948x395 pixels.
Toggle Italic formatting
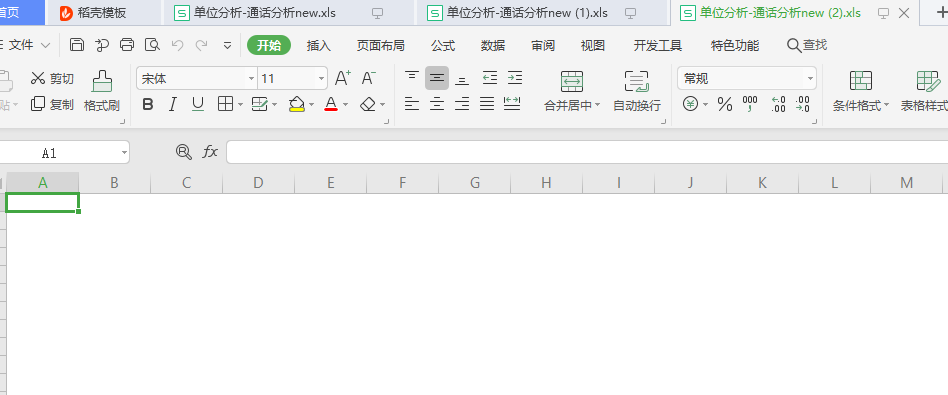(x=172, y=105)
